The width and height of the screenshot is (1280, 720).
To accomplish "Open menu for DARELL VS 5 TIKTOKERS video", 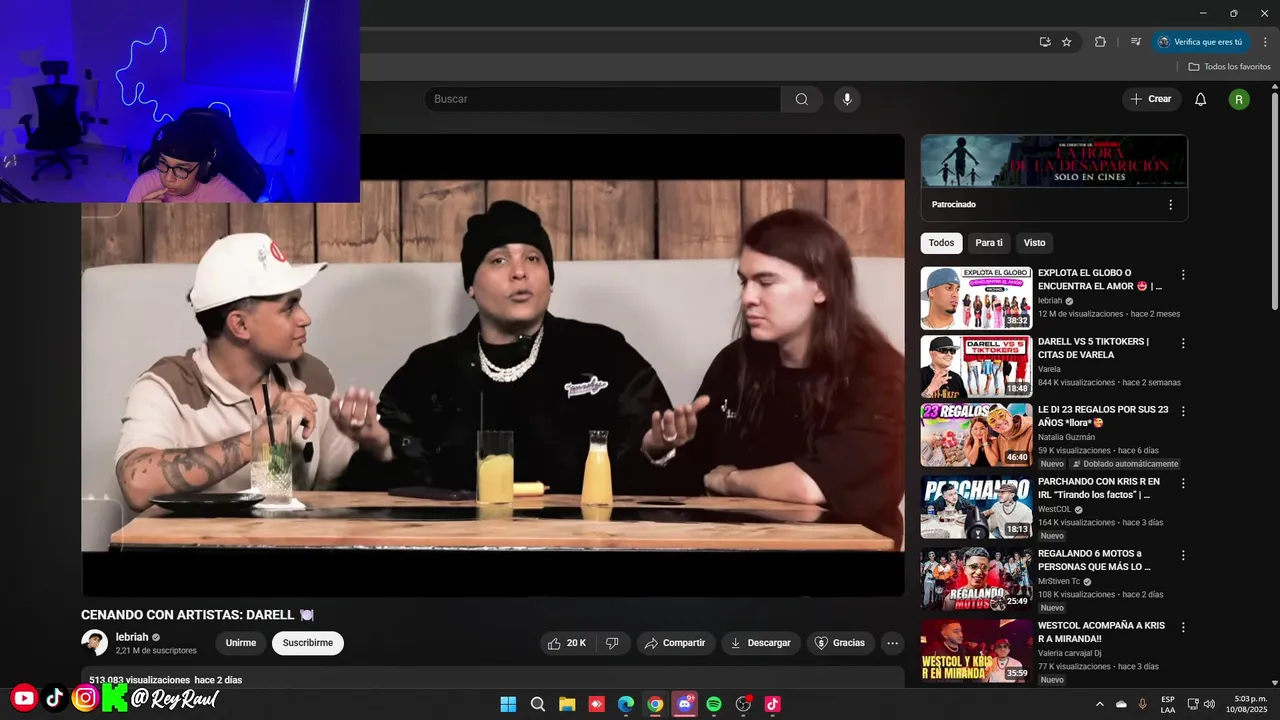I will [x=1183, y=343].
